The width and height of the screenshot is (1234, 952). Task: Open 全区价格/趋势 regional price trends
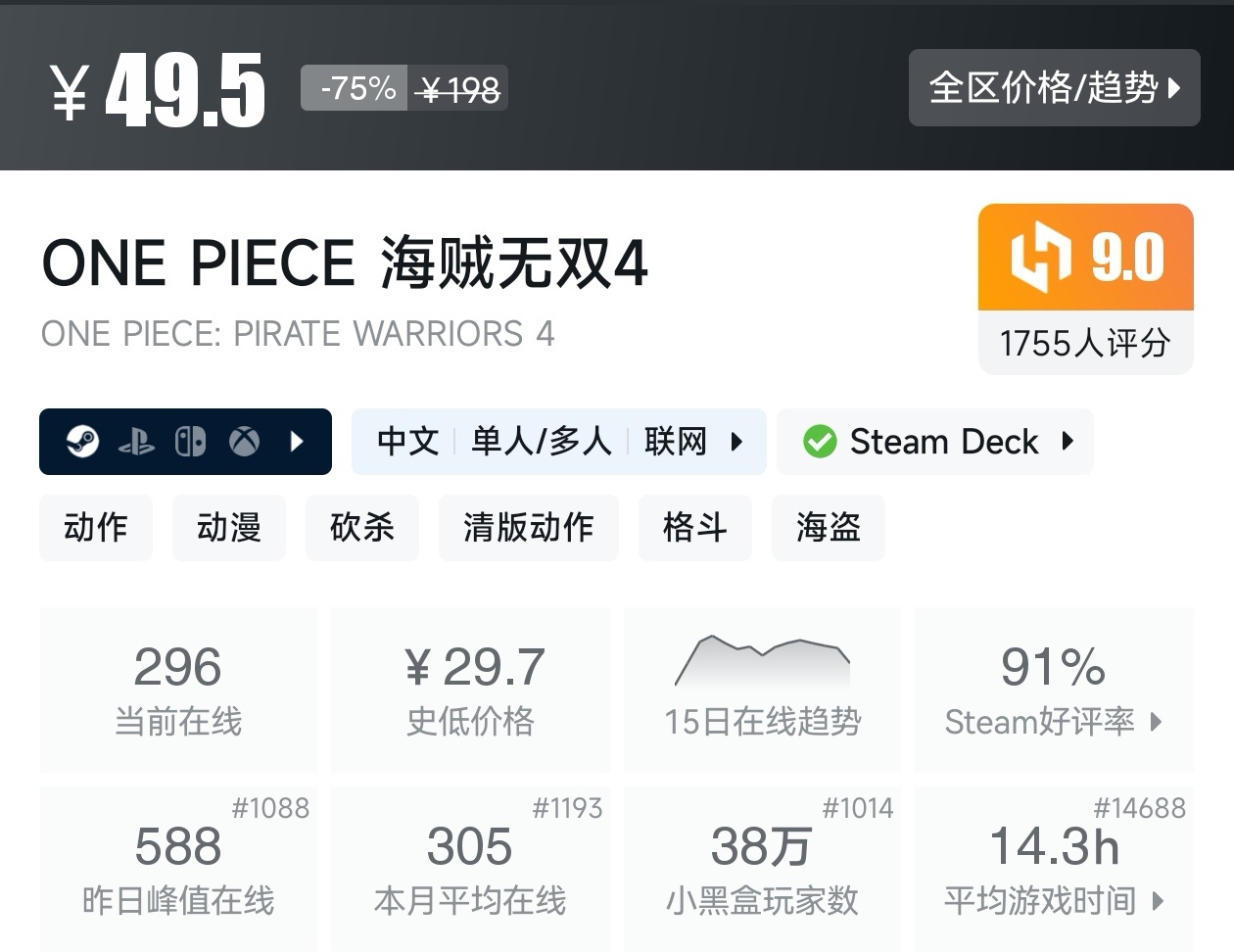click(x=1054, y=88)
